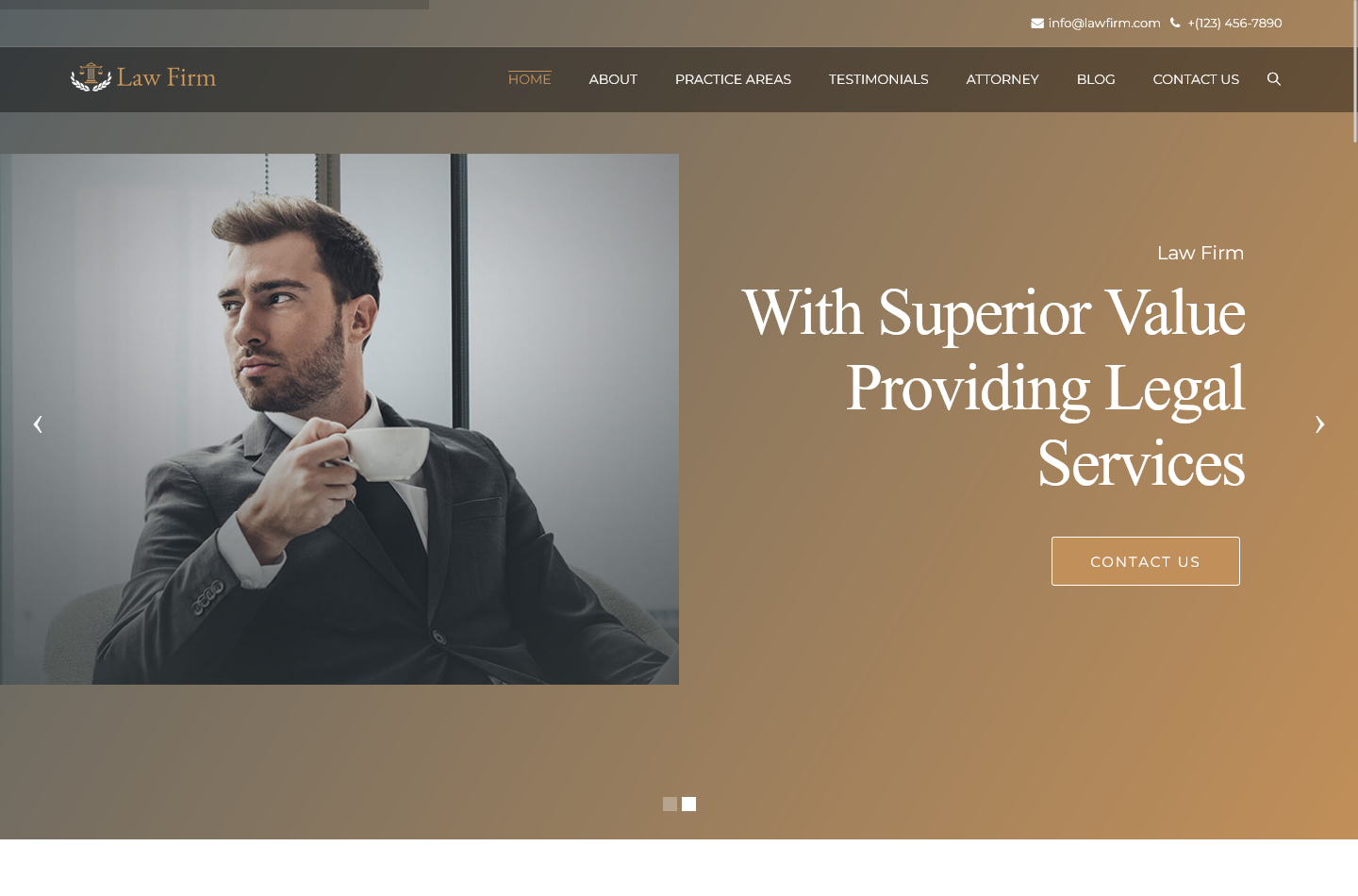Open the About menu item
1358x896 pixels.
pos(613,79)
